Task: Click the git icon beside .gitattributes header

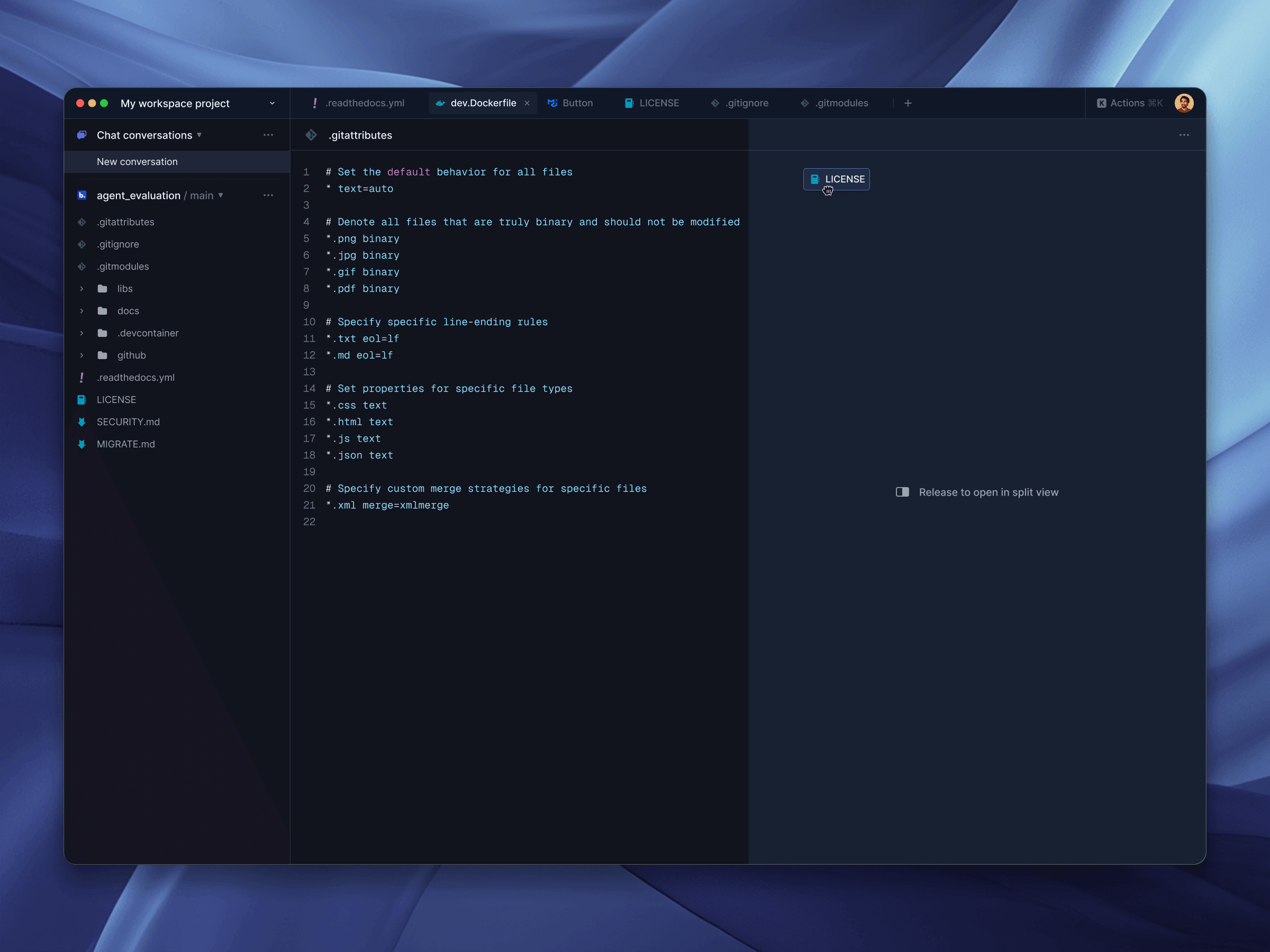Action: [311, 135]
